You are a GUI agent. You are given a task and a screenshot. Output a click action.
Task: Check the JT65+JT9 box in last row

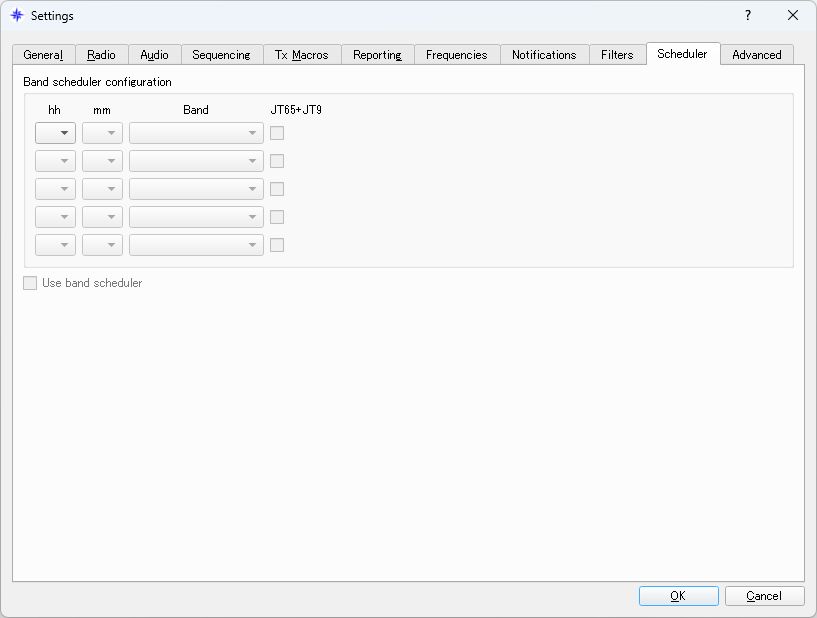coord(277,244)
